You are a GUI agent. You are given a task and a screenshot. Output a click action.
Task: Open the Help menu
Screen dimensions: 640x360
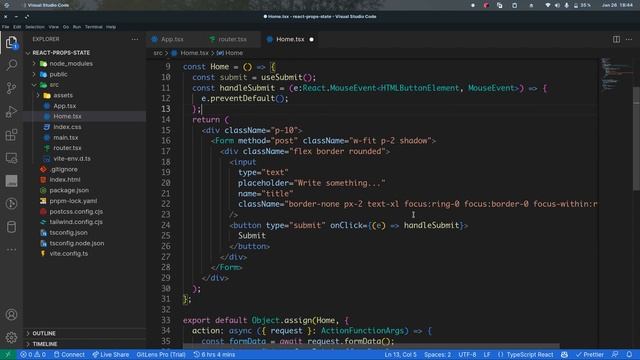(x=111, y=27)
